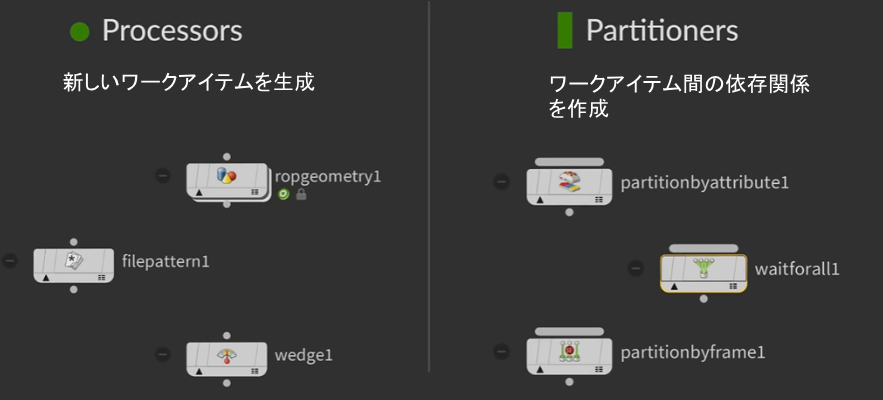The image size is (883, 400).
Task: Click the partitionbyattribute1 node label
Action: click(x=704, y=183)
